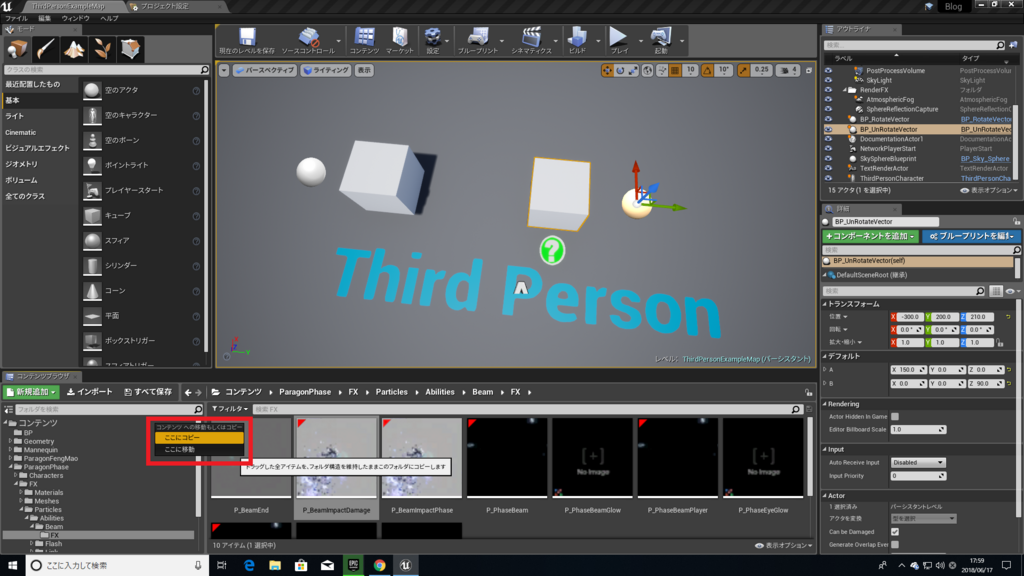Open the Add New dropdown in Content Browser
1024x576 pixels.
[x=31, y=392]
